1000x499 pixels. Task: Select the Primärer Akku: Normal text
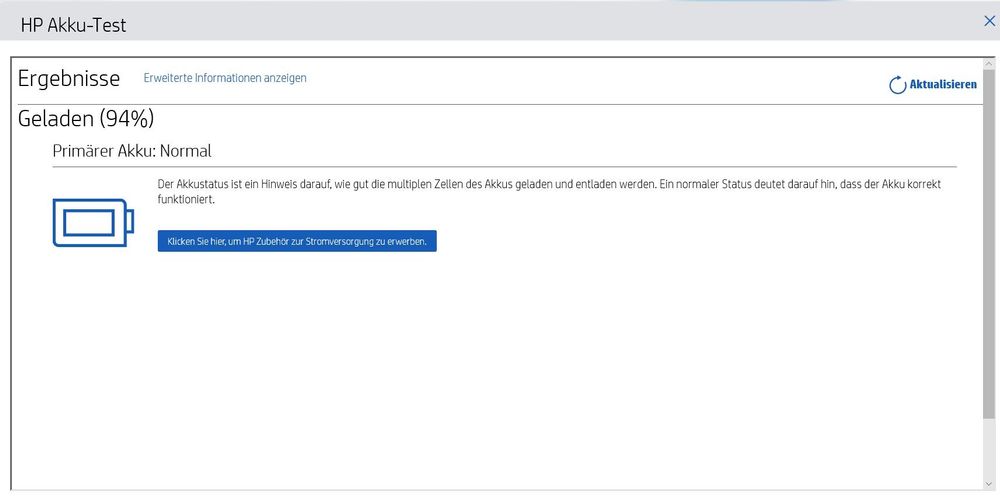pos(132,151)
